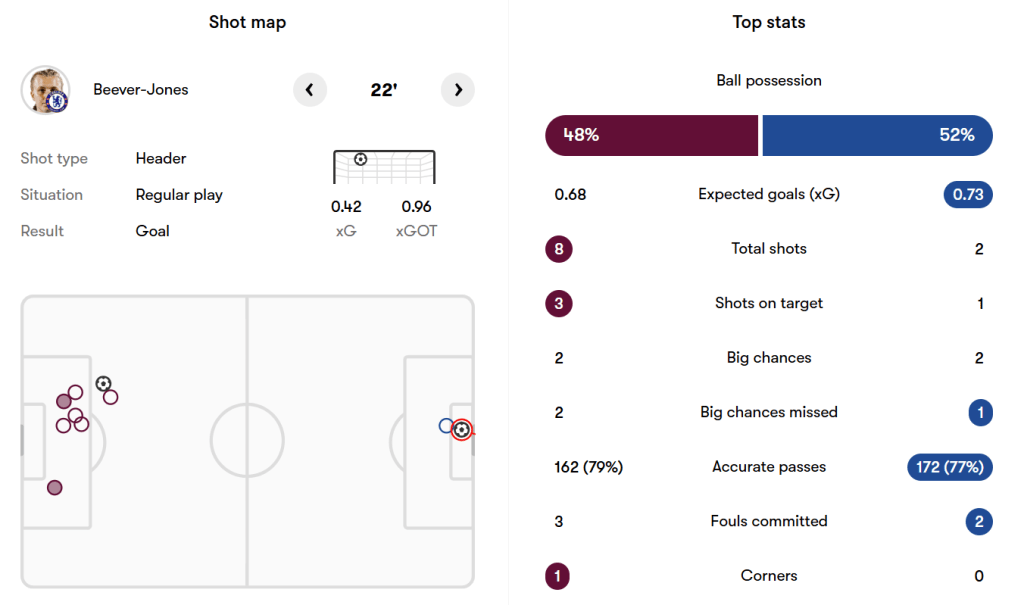Select the football goal marker on left half

103,383
